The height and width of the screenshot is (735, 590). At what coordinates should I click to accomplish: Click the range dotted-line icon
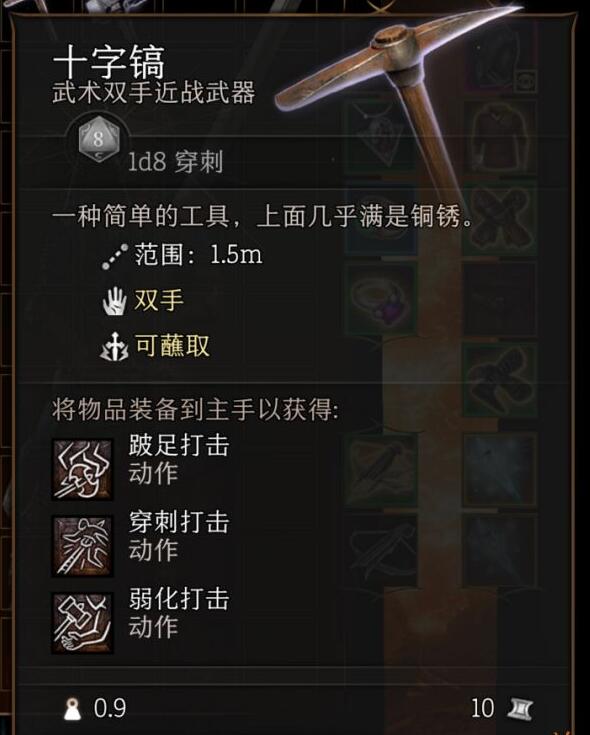tap(115, 256)
